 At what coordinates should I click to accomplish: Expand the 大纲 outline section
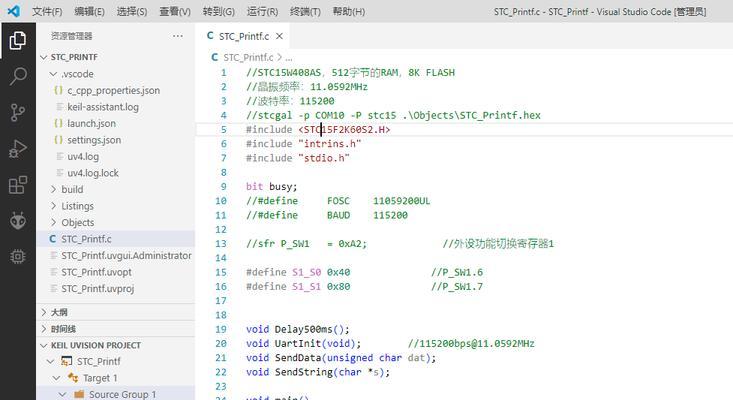pos(44,312)
